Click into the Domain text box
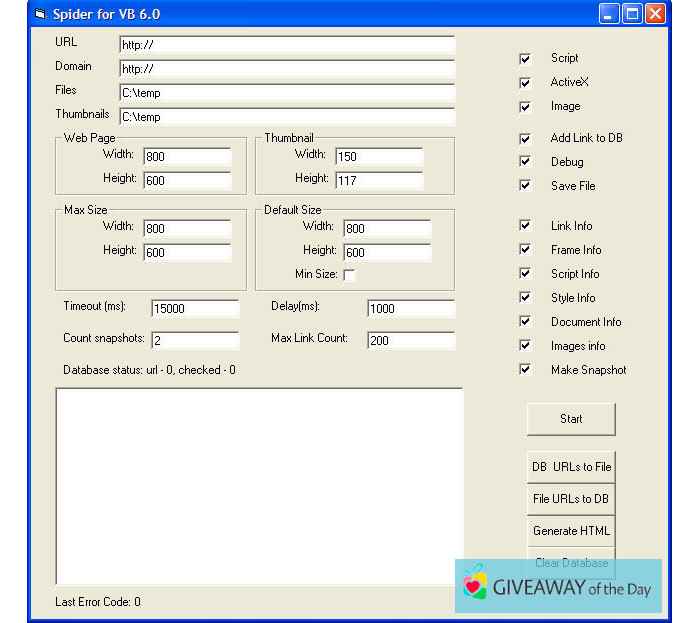This screenshot has height=623, width=700. pyautogui.click(x=286, y=69)
